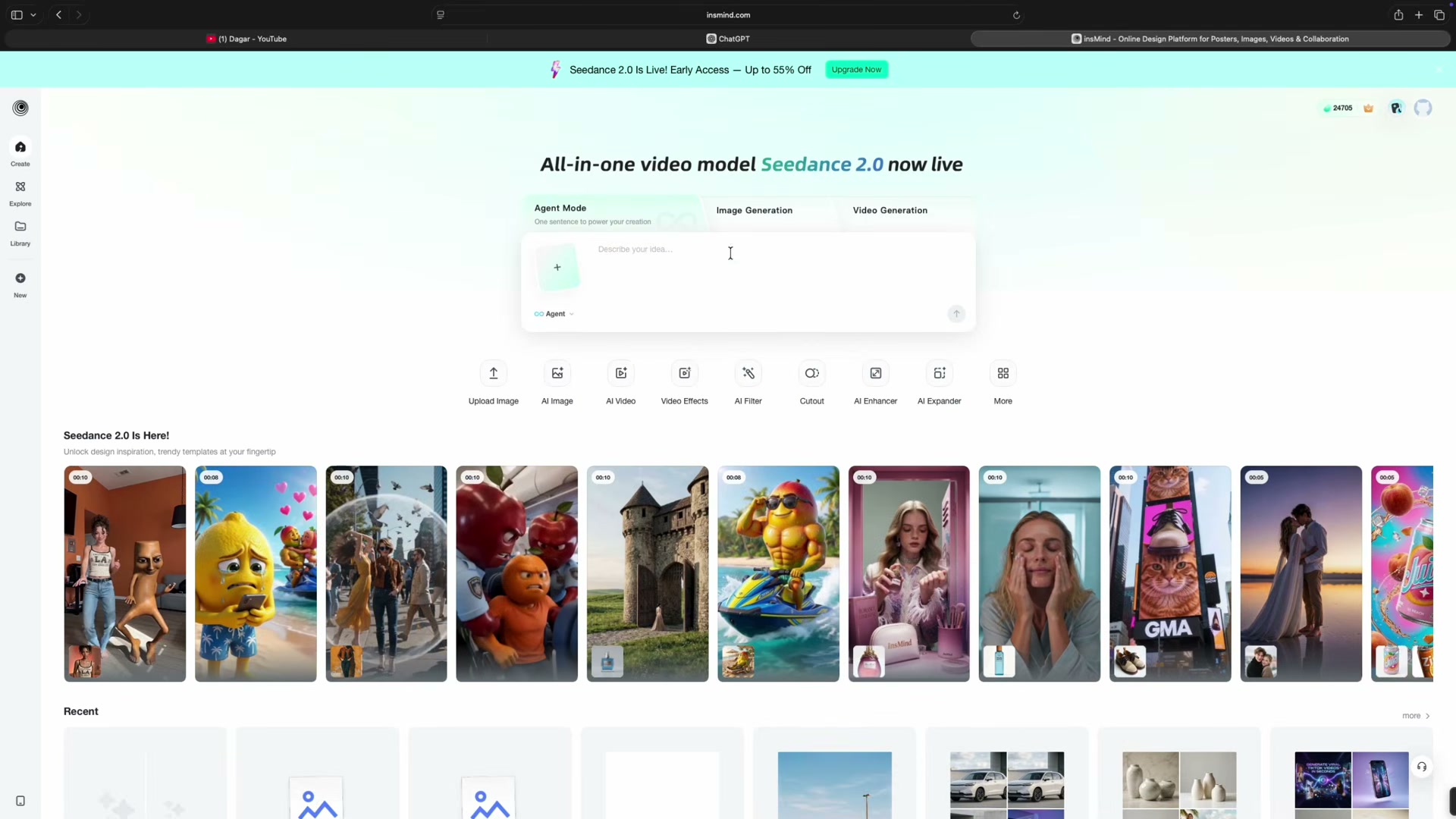Open the people in bubble street template

coord(386,574)
